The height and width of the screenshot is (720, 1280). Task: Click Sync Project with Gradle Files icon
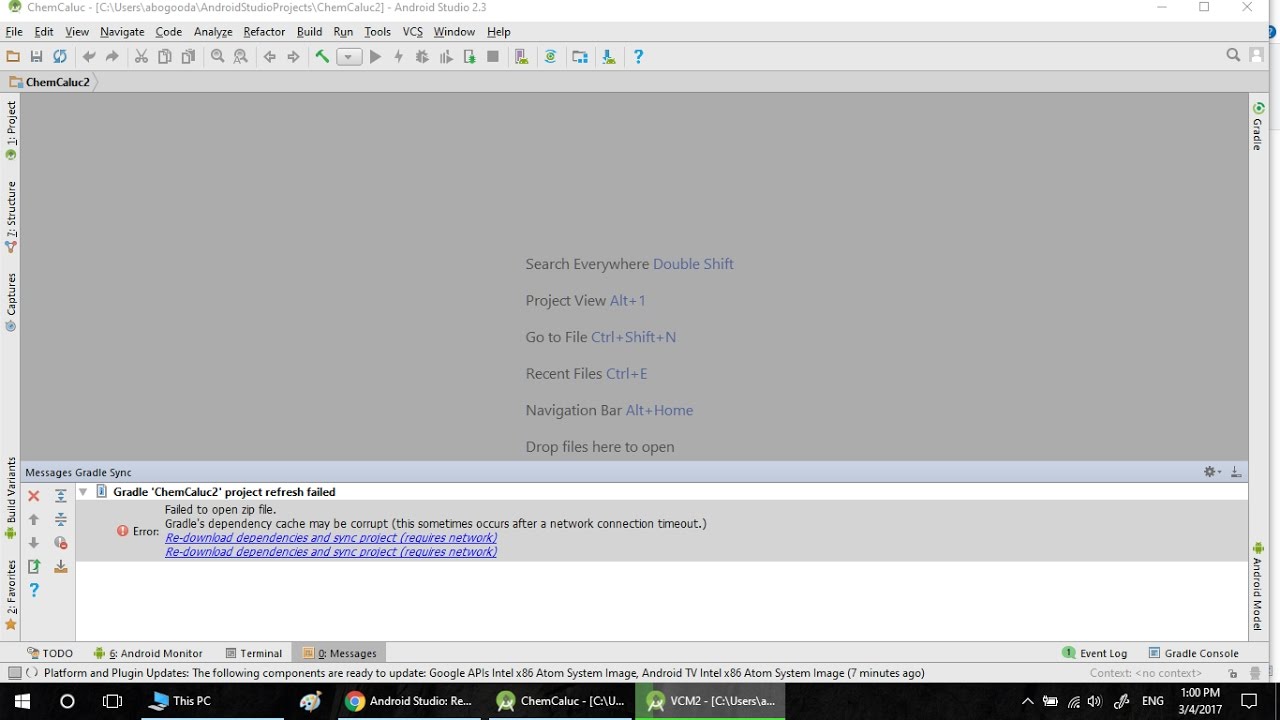coord(550,57)
